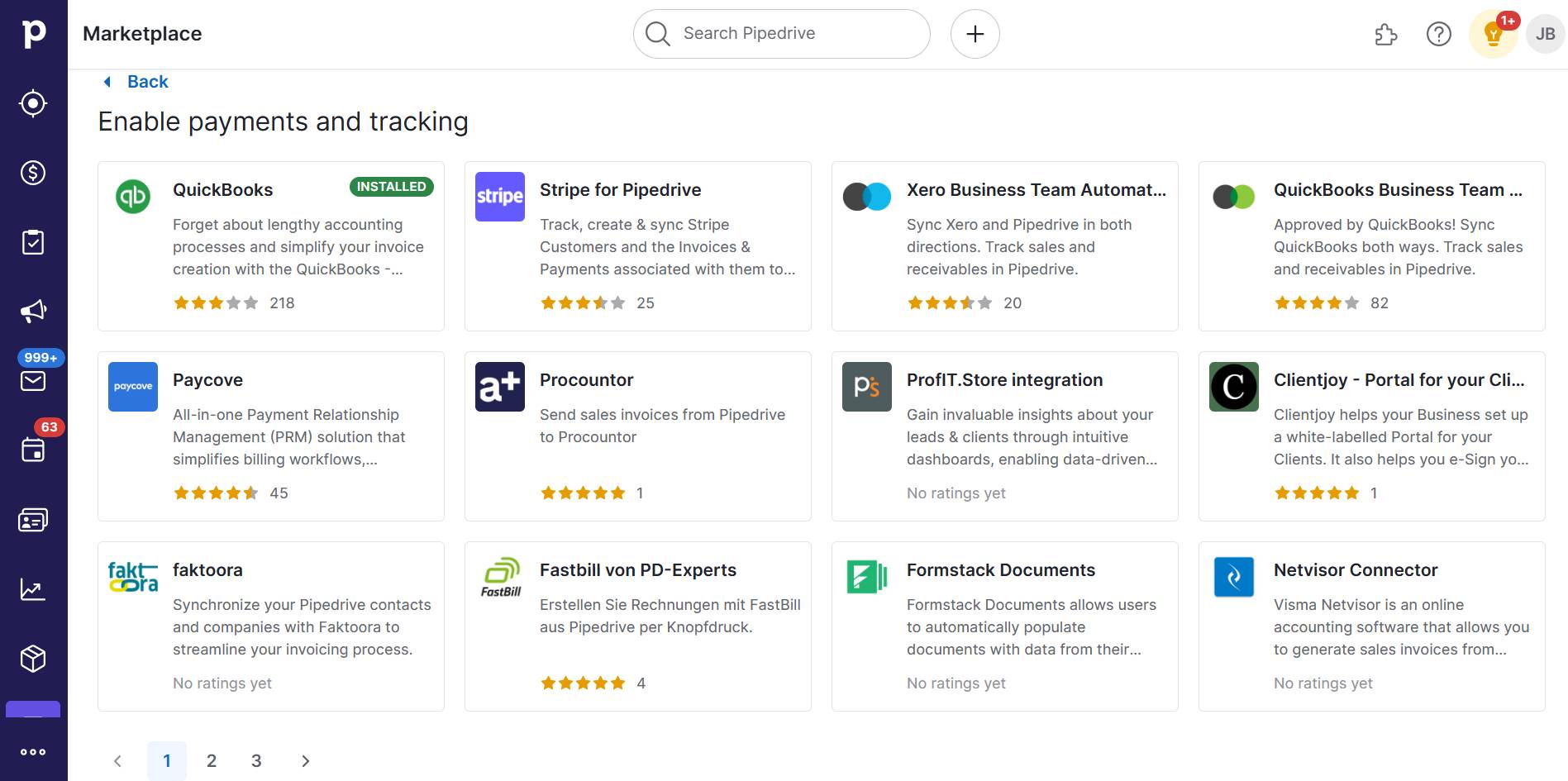Image resolution: width=1568 pixels, height=781 pixels.
Task: Go to page 2 of results
Action: coord(212,760)
